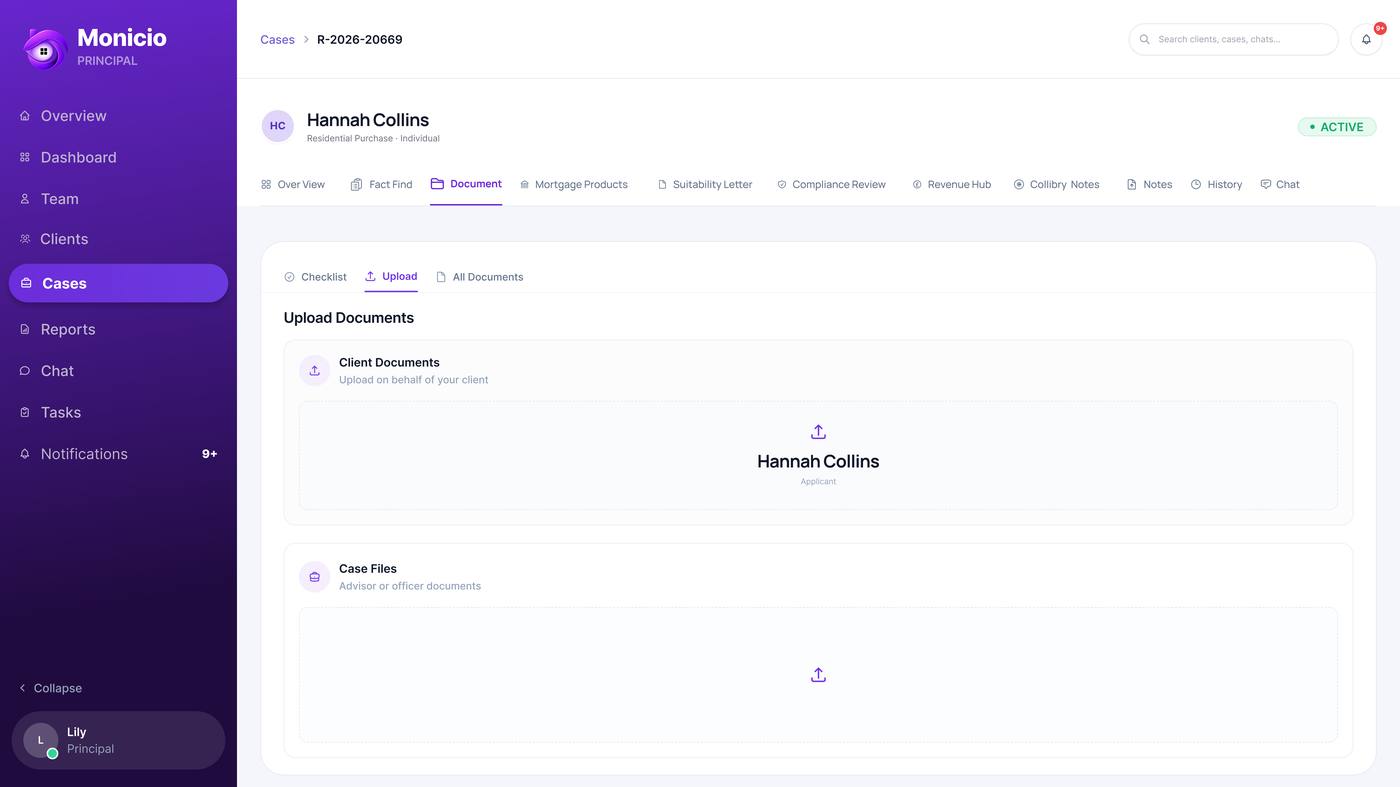Click the Overview home icon in the sidebar
The width and height of the screenshot is (1400, 787).
pos(25,116)
